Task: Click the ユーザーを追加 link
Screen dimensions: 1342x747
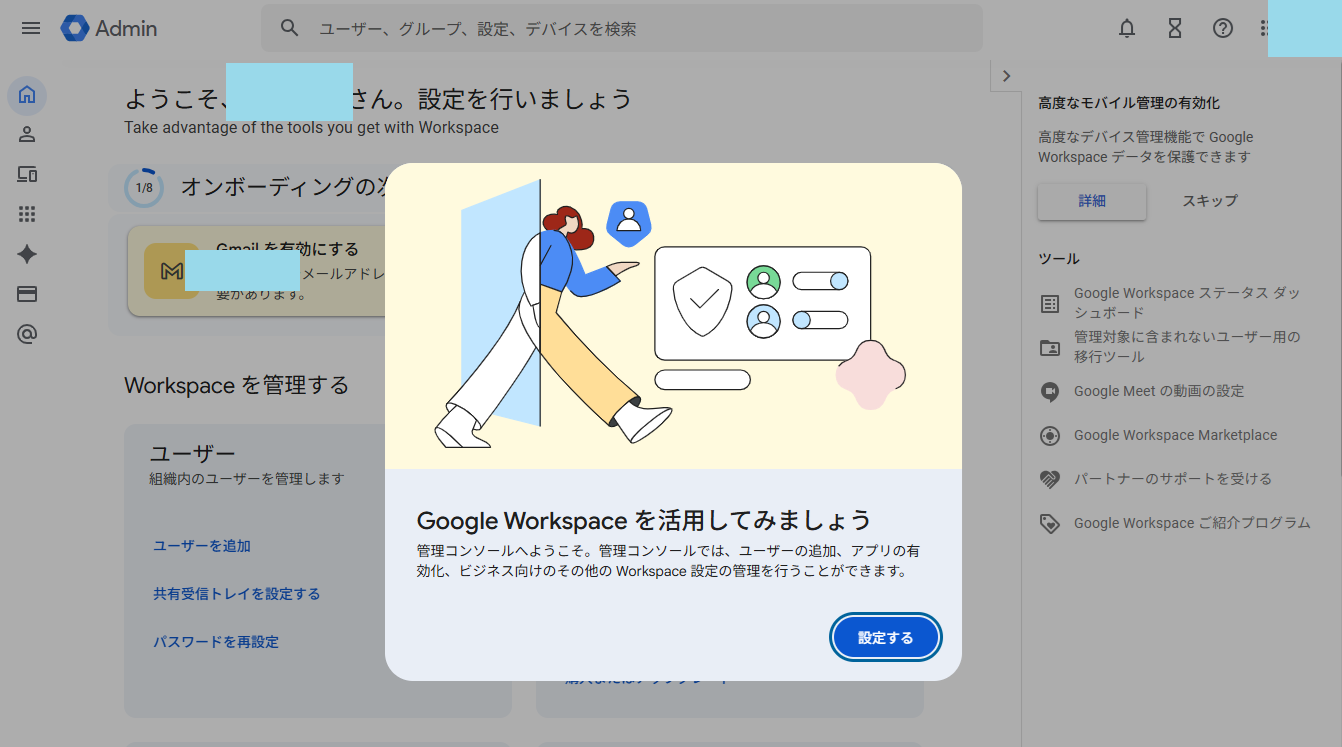Action: pos(202,546)
